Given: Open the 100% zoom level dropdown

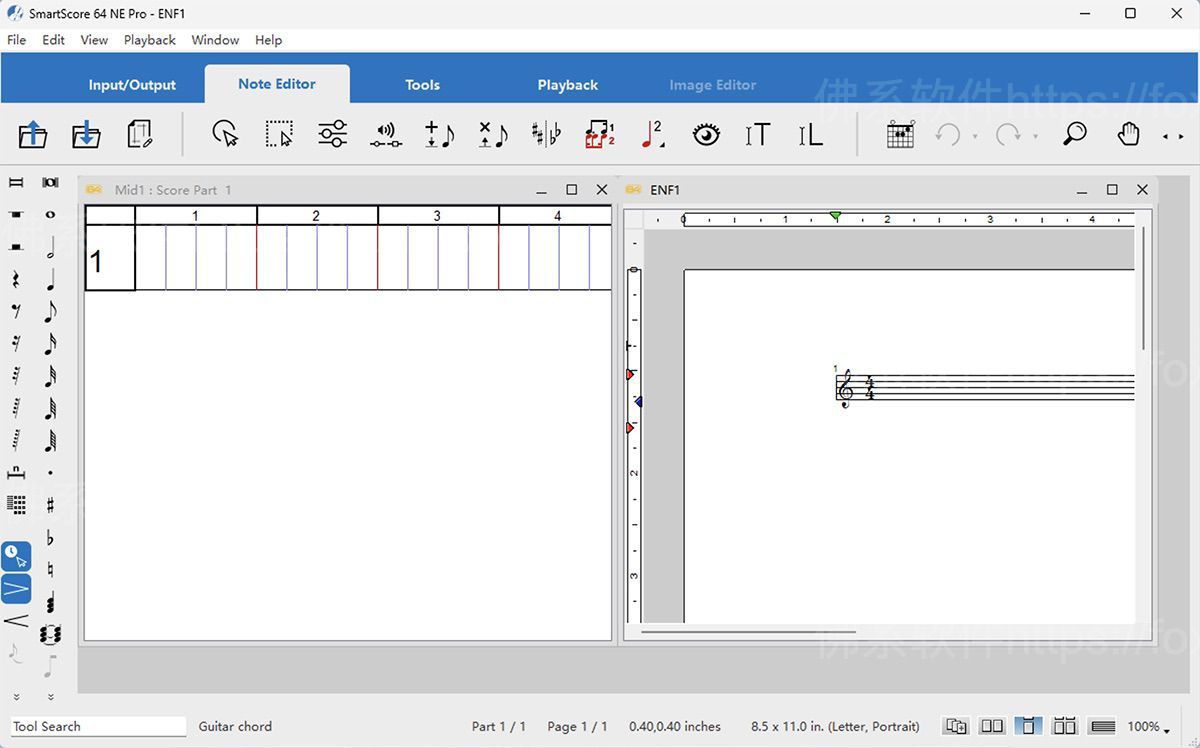Looking at the screenshot, I should point(1149,726).
